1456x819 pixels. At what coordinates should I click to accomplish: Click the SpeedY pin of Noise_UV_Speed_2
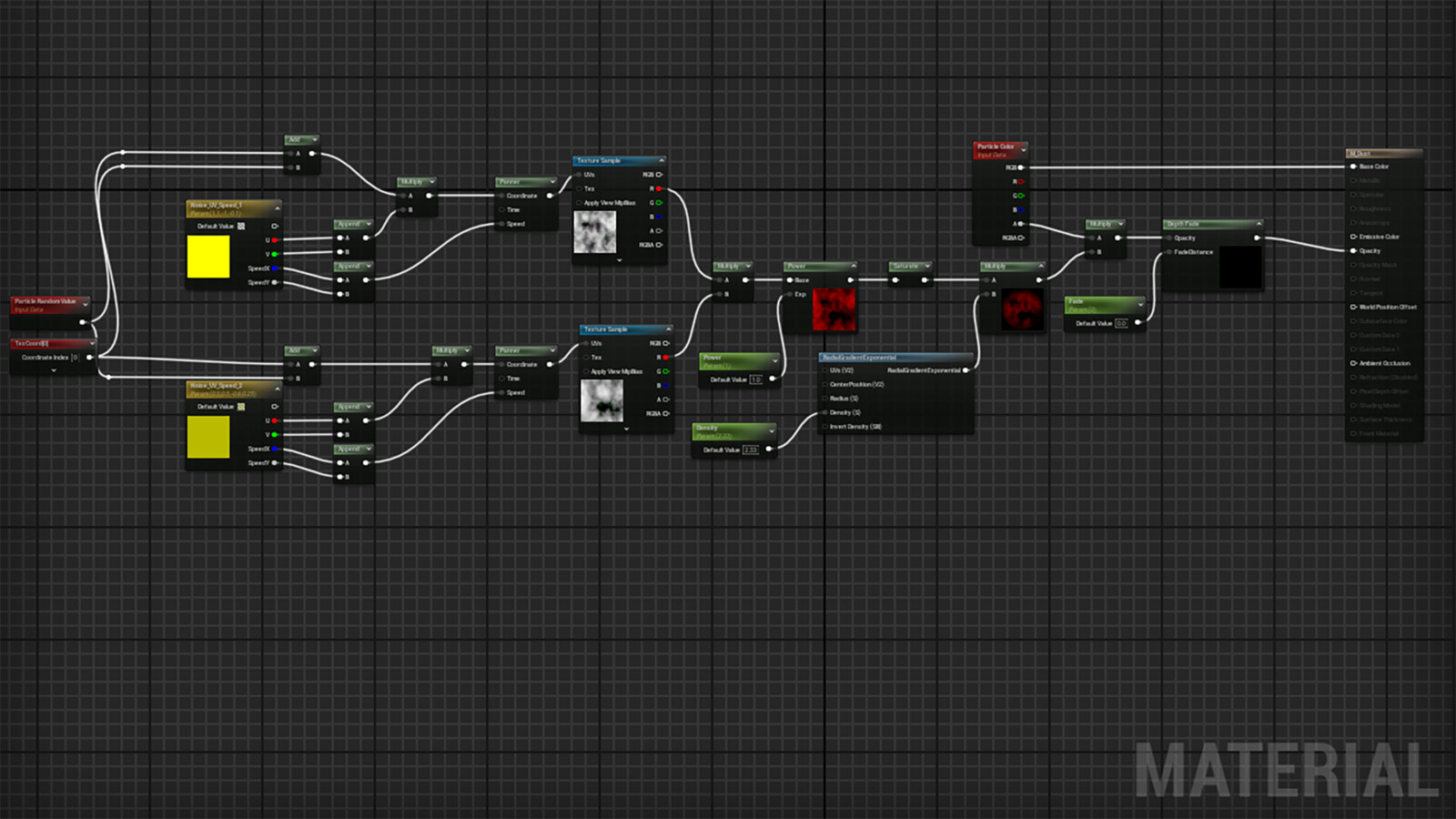coord(274,463)
